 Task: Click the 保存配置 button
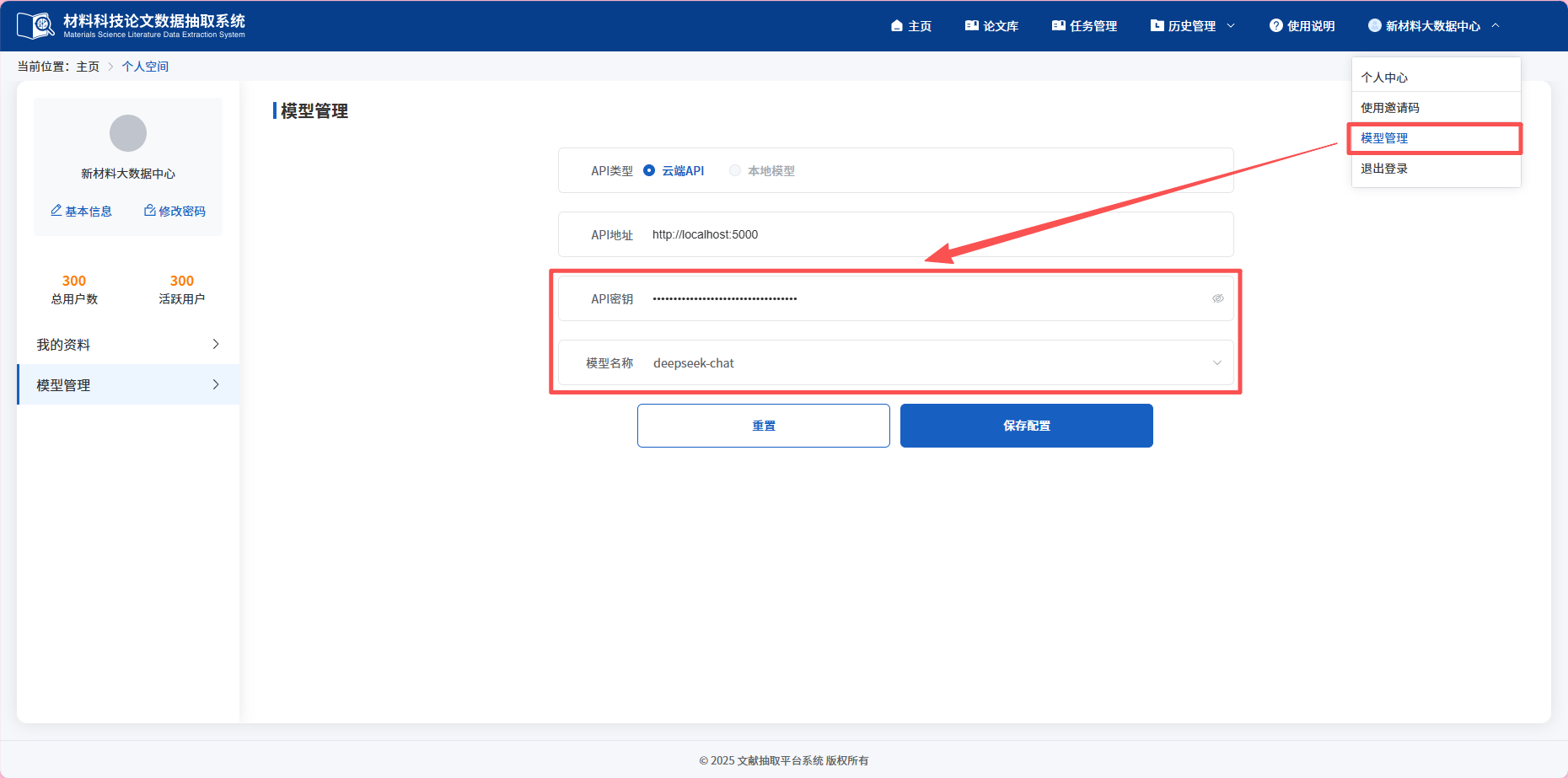[x=1026, y=426]
